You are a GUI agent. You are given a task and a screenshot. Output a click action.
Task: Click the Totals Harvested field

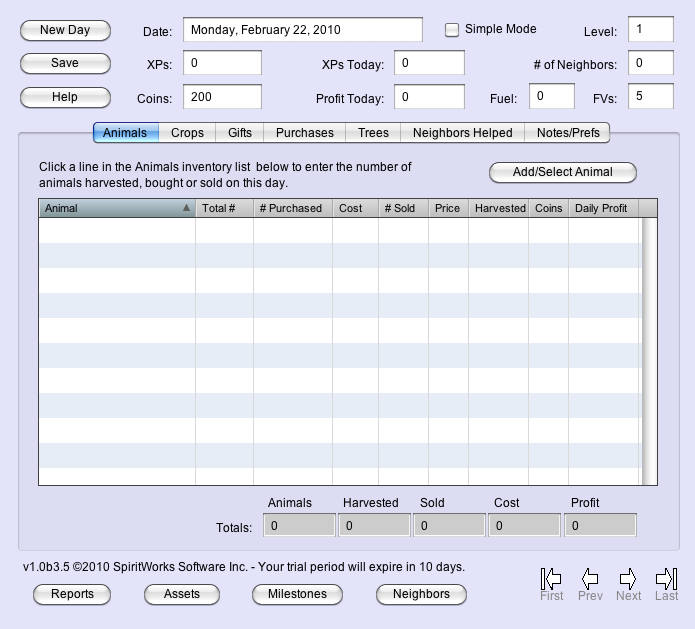point(374,525)
